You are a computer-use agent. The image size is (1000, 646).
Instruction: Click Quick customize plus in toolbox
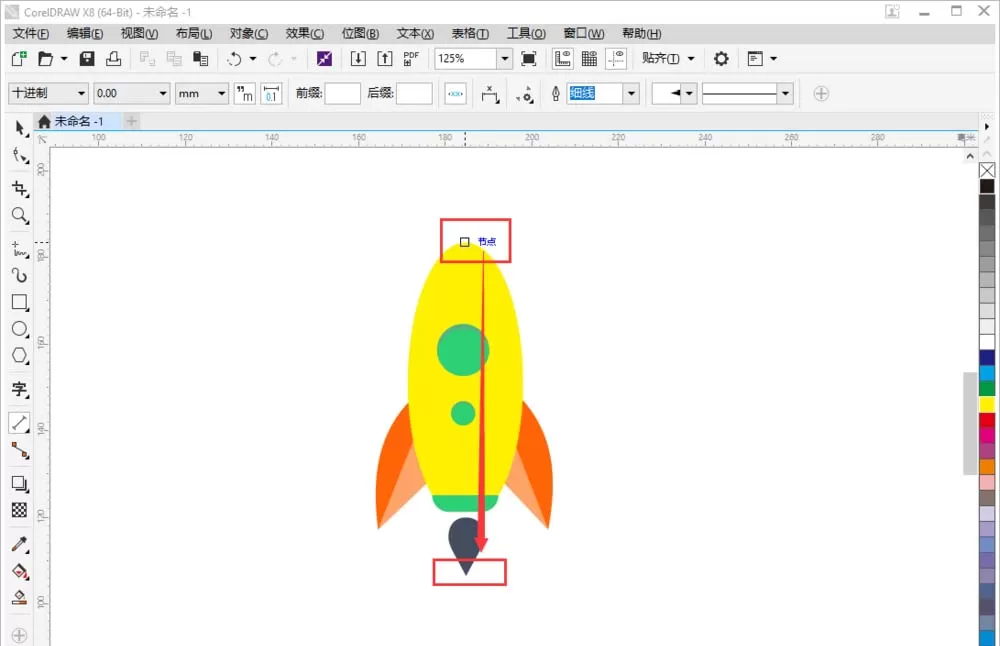point(19,635)
